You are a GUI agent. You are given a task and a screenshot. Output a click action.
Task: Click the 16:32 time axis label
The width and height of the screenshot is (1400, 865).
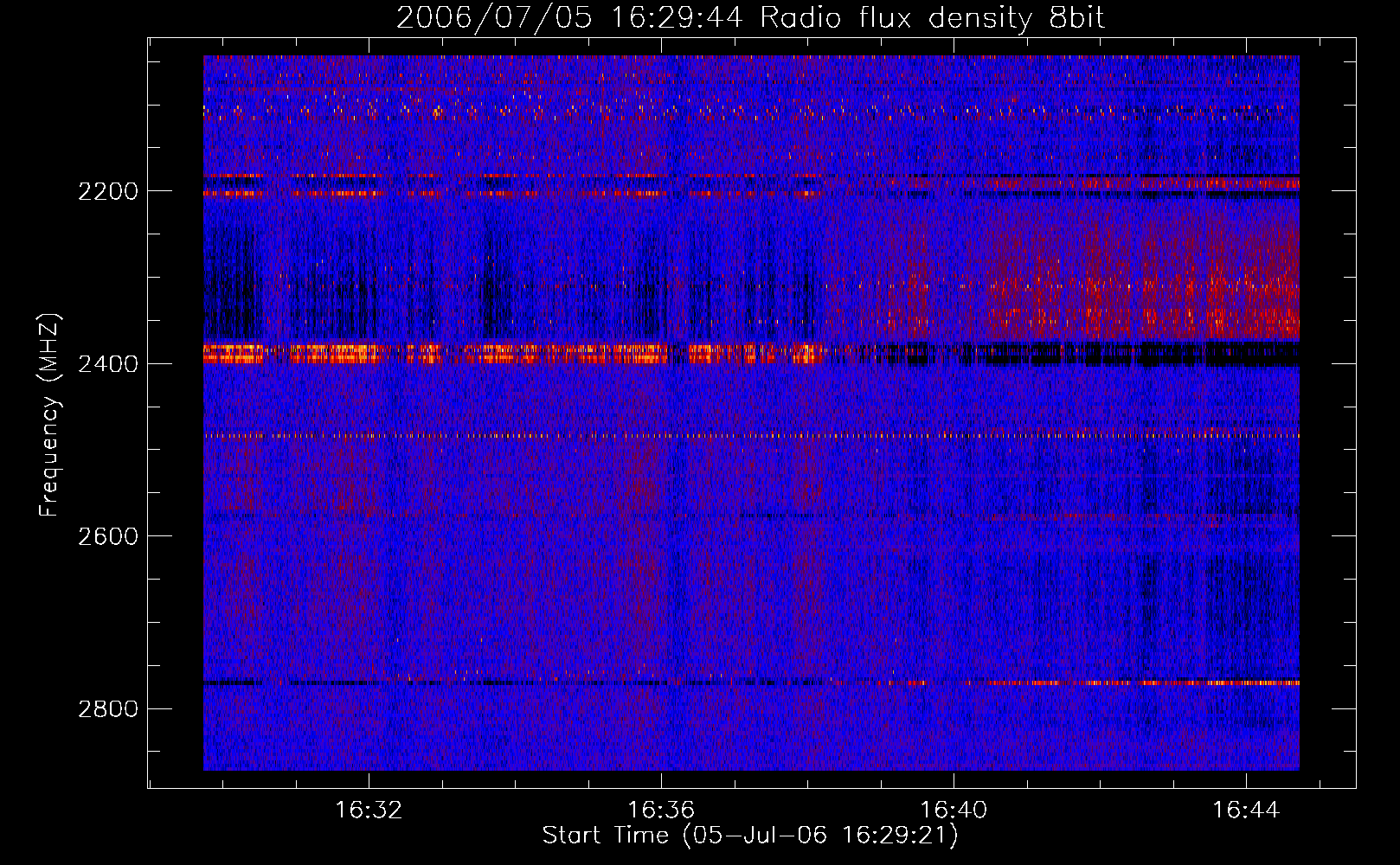[369, 811]
